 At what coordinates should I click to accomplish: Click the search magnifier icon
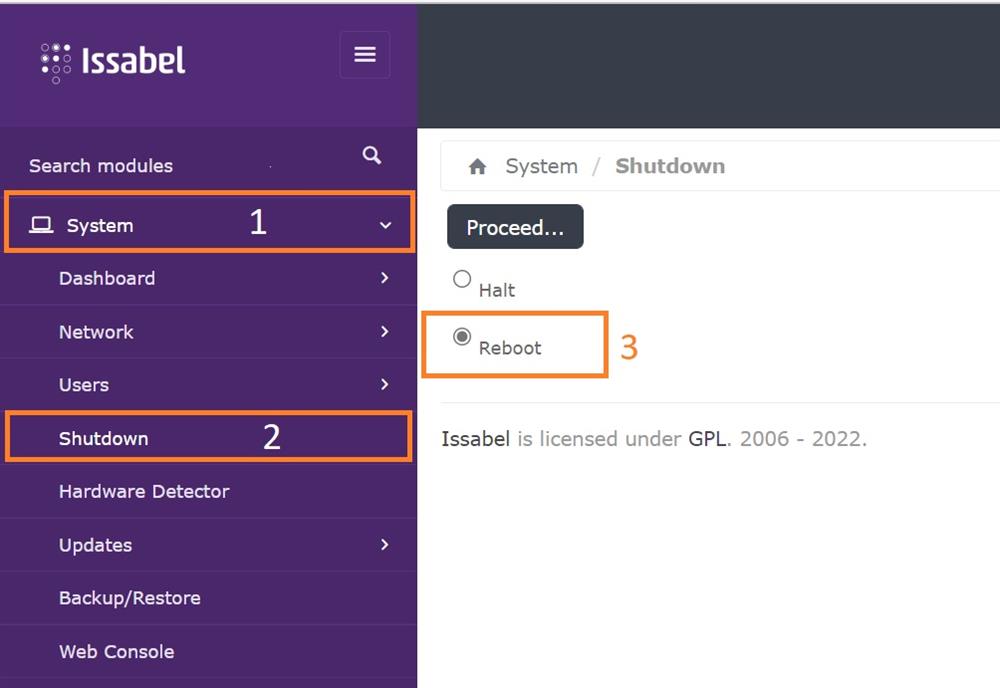point(371,156)
